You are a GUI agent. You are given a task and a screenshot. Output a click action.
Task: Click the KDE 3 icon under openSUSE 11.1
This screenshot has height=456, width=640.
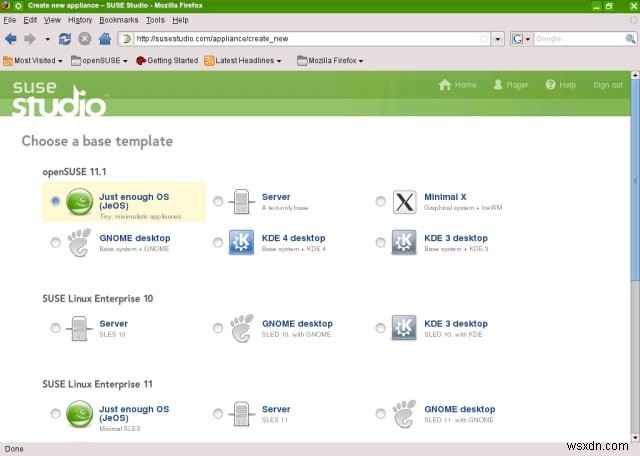tap(404, 242)
